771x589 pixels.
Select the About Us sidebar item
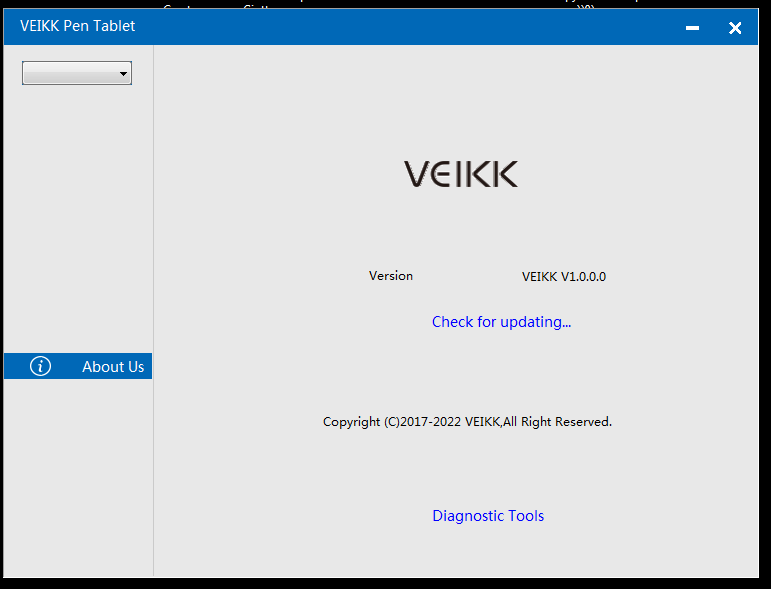(x=78, y=366)
